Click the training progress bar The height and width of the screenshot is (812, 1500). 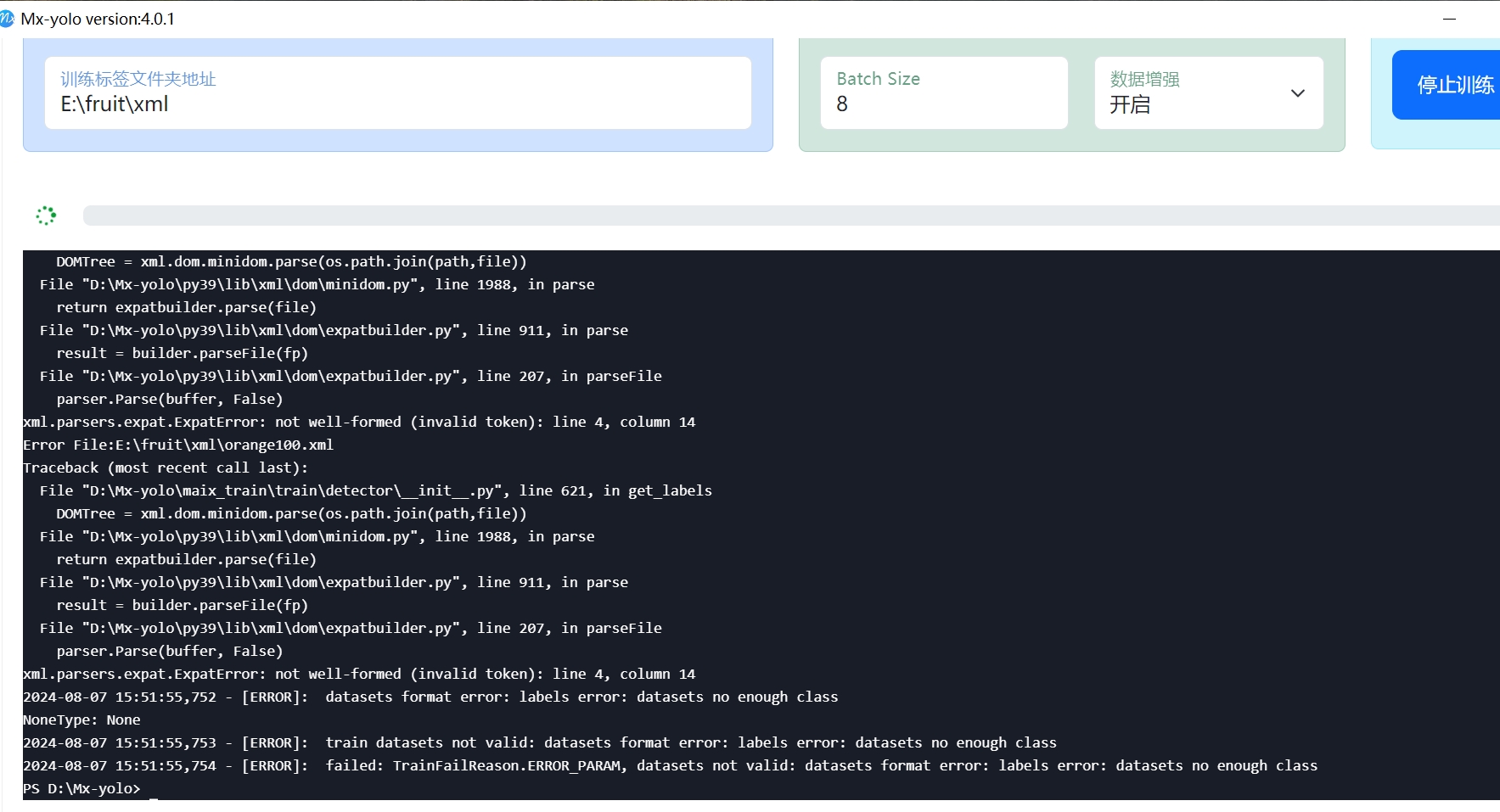[791, 216]
